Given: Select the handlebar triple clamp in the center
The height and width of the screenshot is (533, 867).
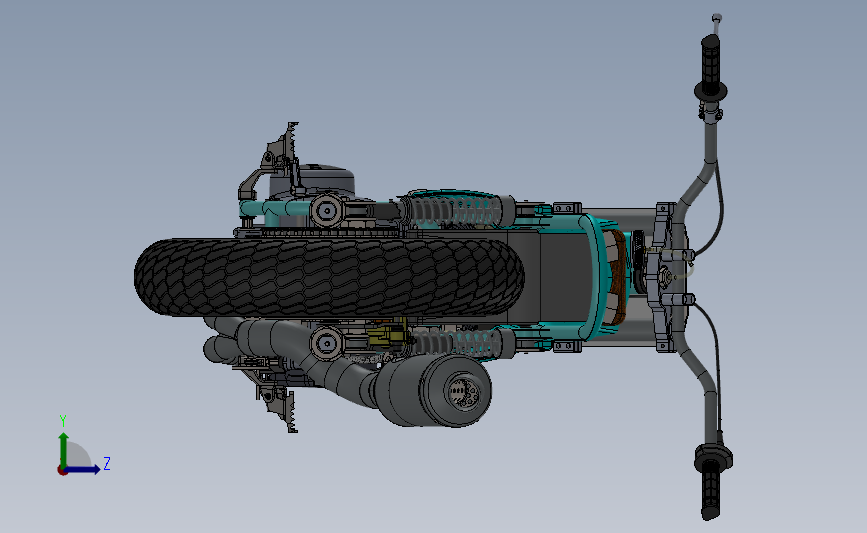Looking at the screenshot, I should pyautogui.click(x=666, y=276).
